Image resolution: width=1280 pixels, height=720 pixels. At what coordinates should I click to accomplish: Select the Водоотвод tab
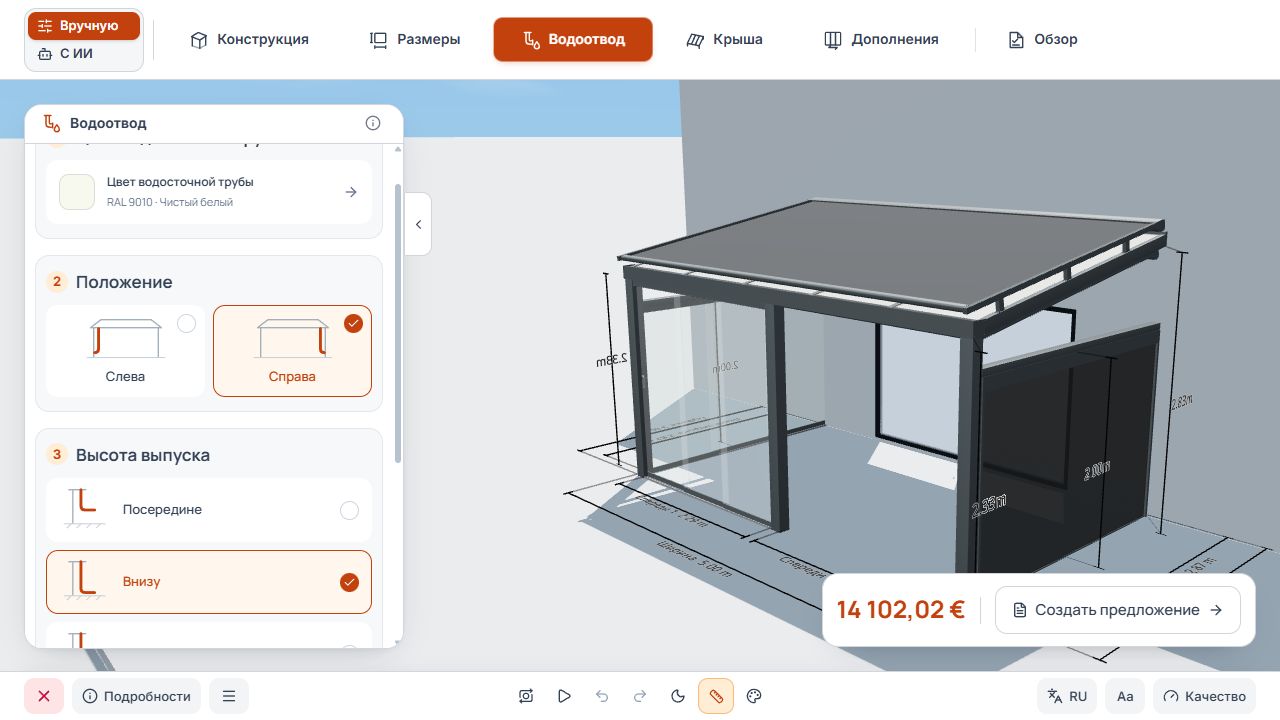(573, 40)
